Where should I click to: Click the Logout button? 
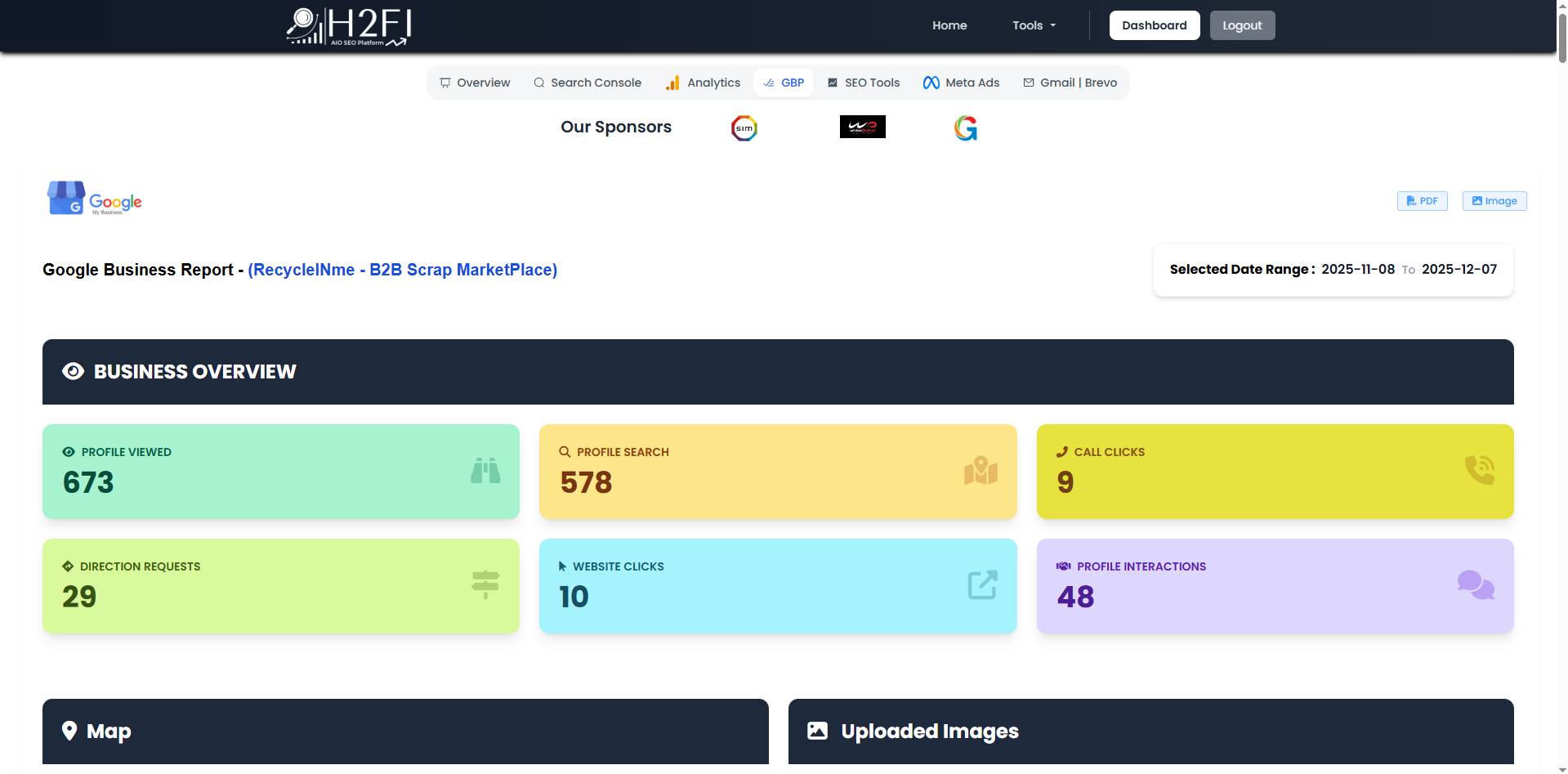pyautogui.click(x=1242, y=25)
